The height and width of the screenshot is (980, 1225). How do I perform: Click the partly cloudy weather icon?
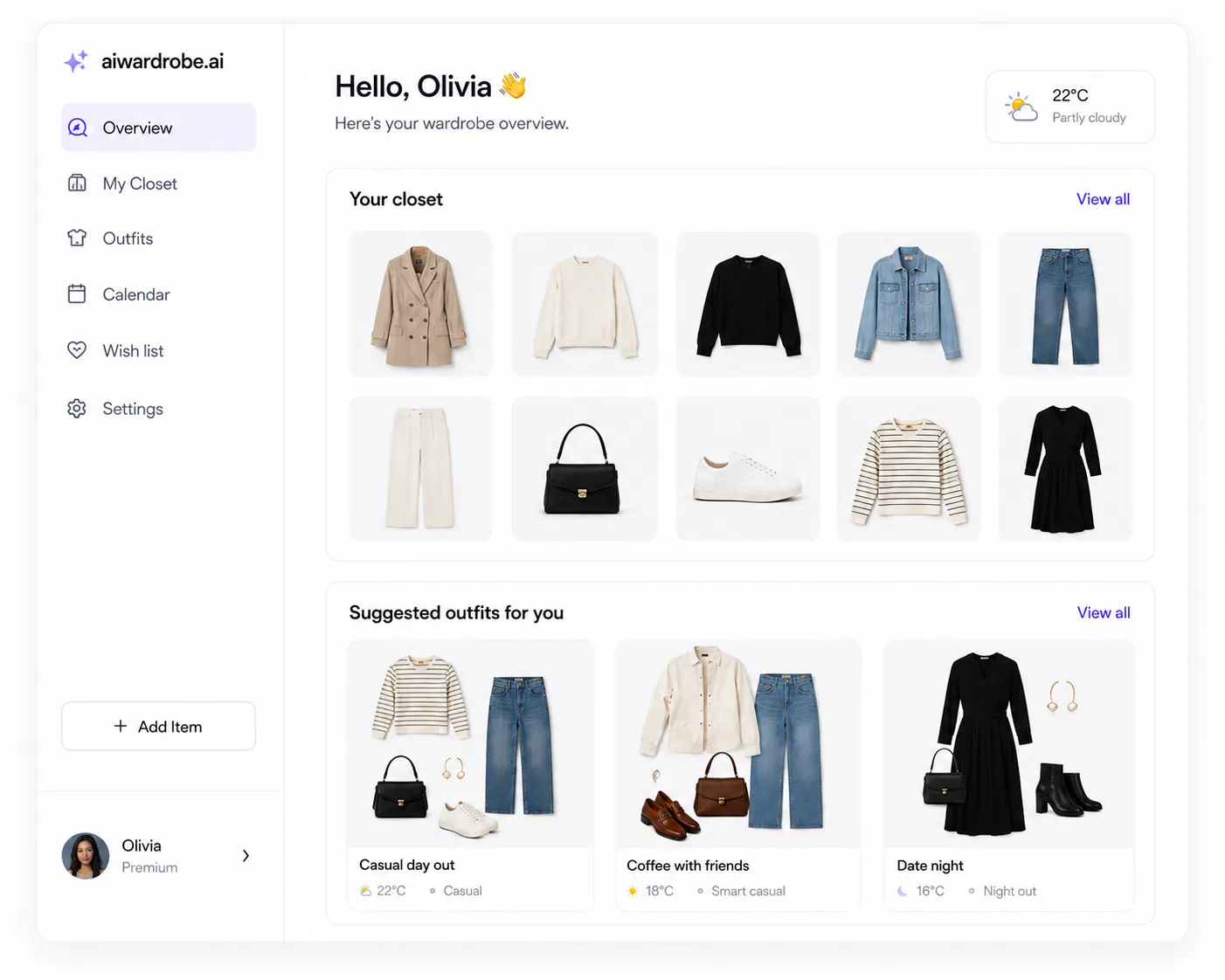[x=1021, y=107]
